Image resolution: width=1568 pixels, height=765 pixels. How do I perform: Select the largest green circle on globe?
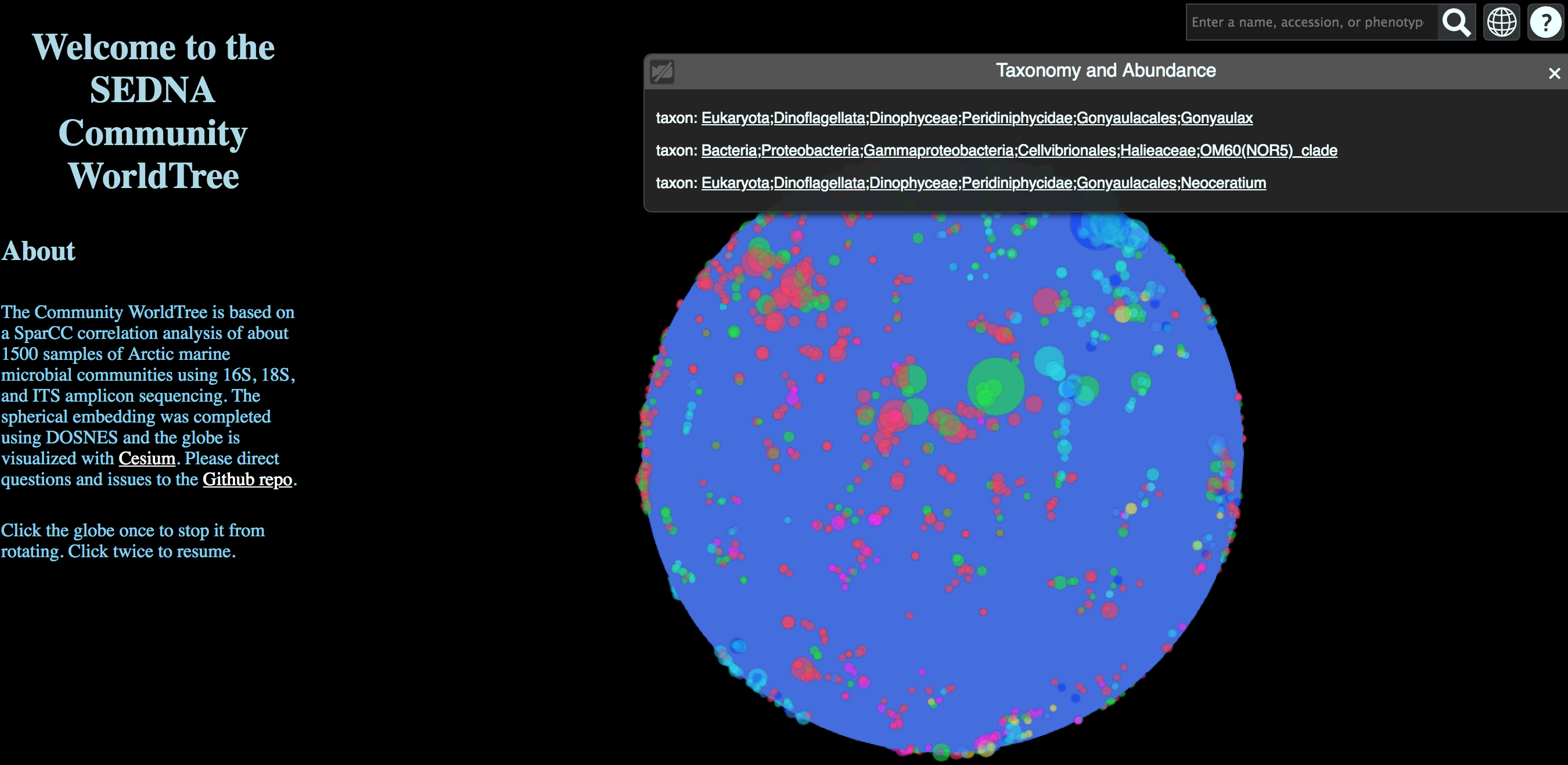996,387
